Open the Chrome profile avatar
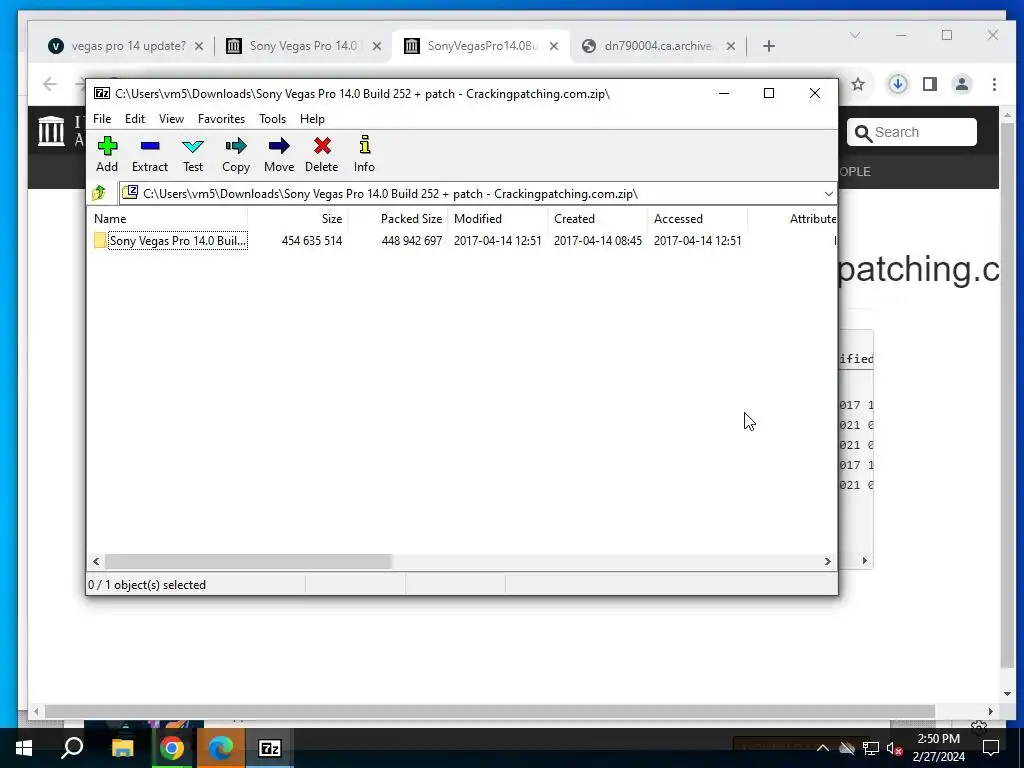Image resolution: width=1024 pixels, height=768 pixels. [x=962, y=84]
